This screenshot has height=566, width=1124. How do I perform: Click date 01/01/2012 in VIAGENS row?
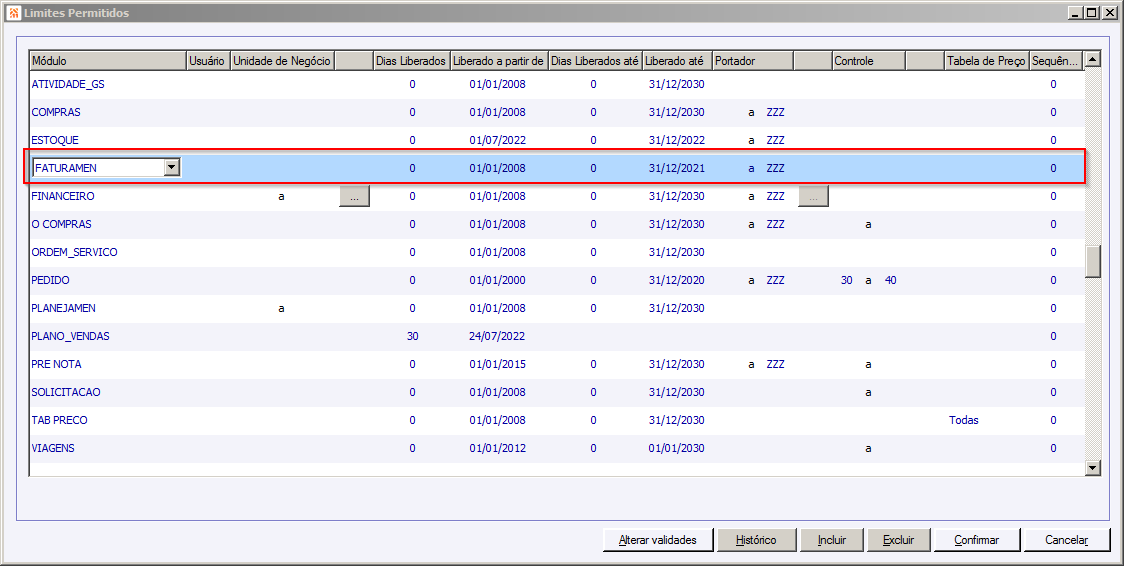497,449
